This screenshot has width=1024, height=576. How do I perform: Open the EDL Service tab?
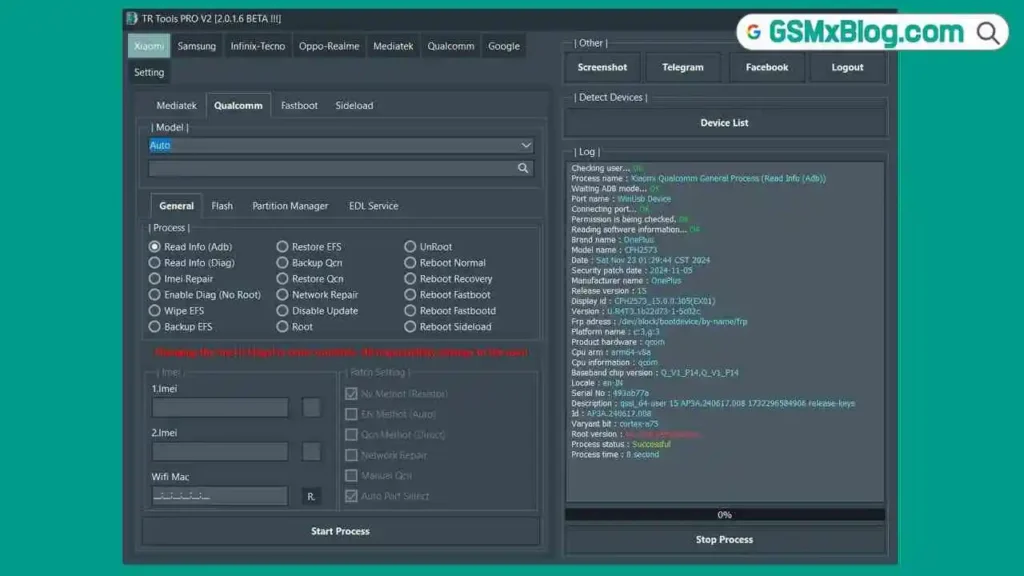click(x=374, y=206)
